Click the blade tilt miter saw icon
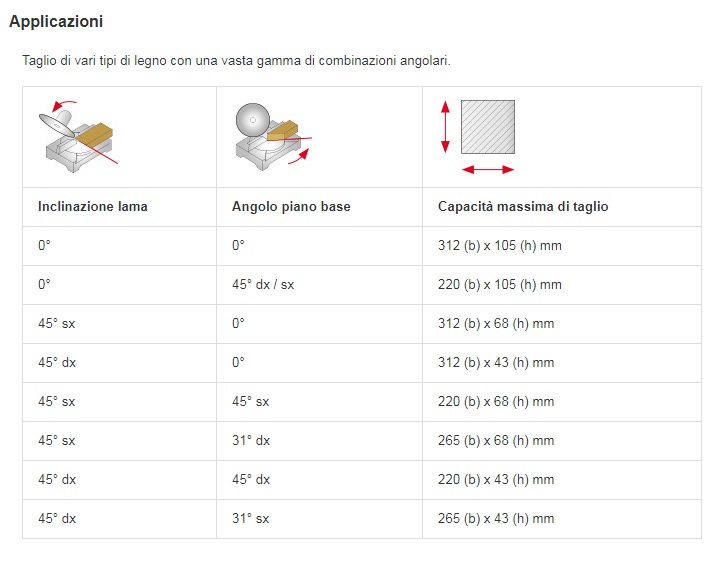This screenshot has width=720, height=563. coord(79,136)
